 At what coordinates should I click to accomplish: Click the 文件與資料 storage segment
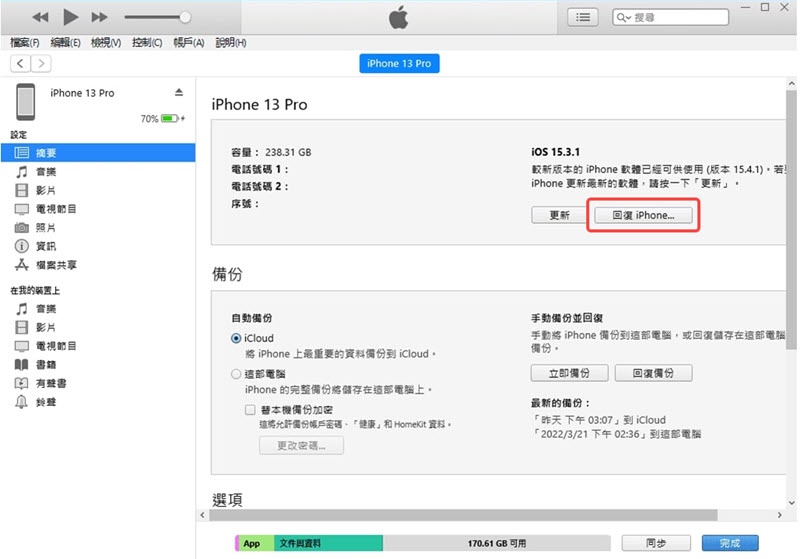(x=329, y=543)
